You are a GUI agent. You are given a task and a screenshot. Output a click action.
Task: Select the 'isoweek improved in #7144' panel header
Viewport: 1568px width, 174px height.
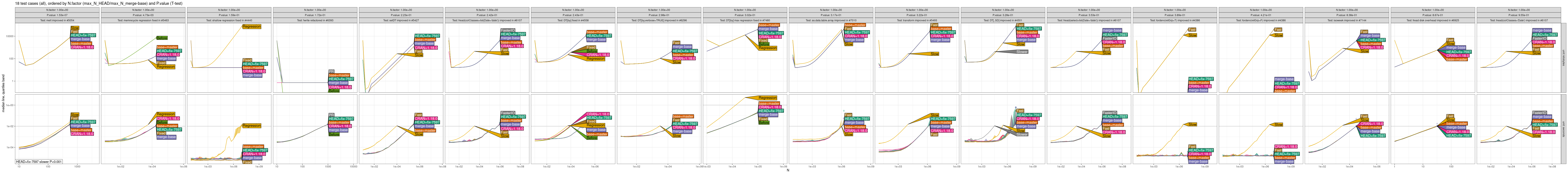pos(1347,20)
